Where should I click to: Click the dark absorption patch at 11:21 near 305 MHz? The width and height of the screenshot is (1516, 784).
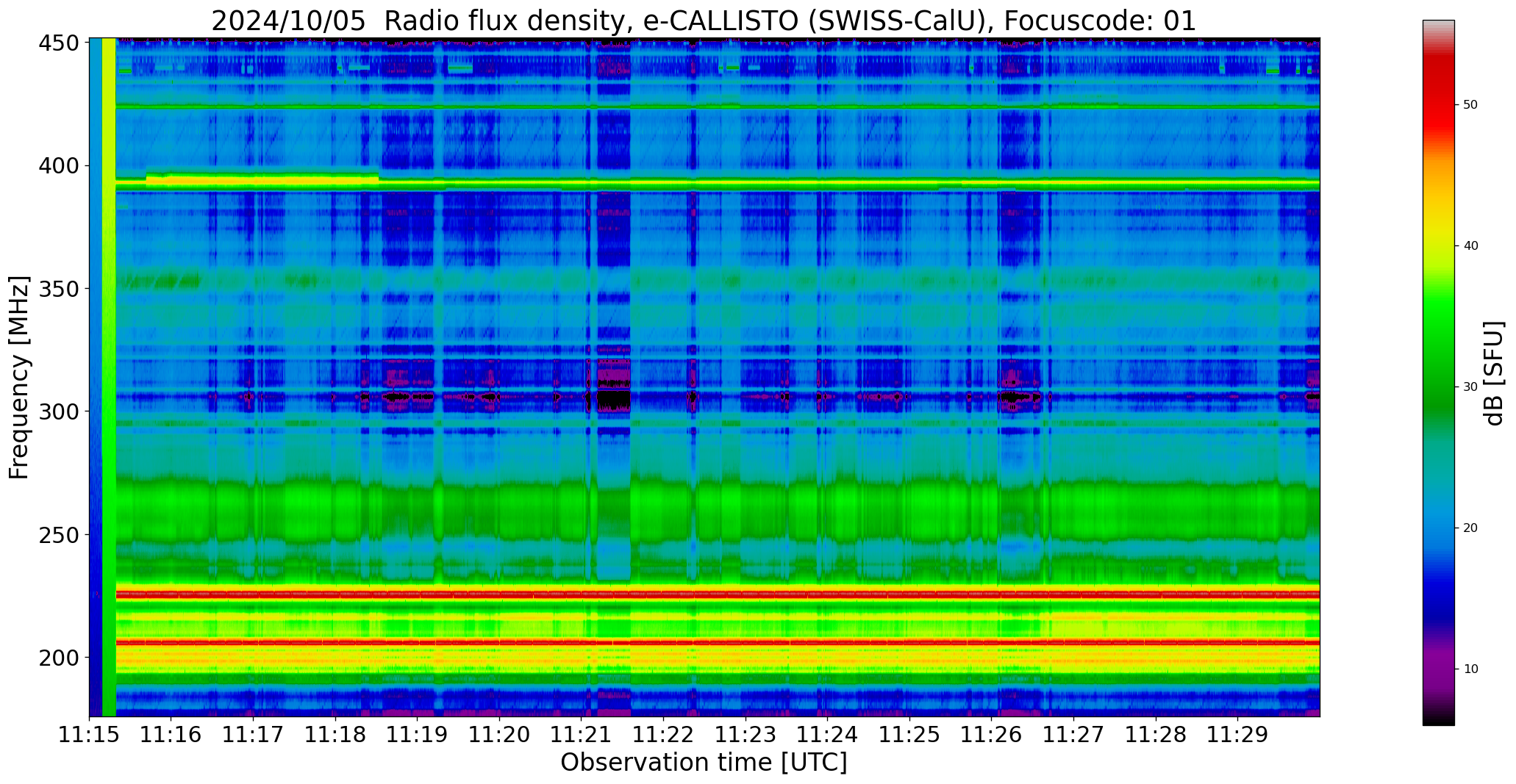point(613,400)
